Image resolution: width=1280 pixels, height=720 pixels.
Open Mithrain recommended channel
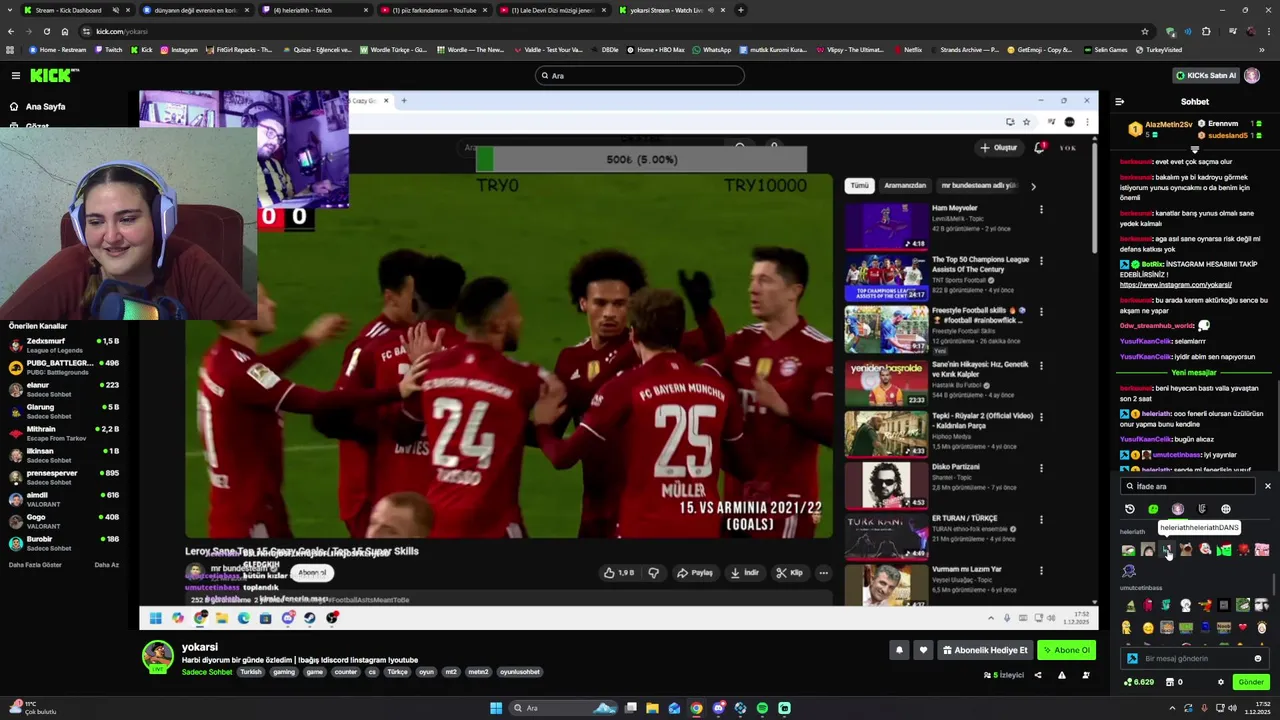(65, 433)
